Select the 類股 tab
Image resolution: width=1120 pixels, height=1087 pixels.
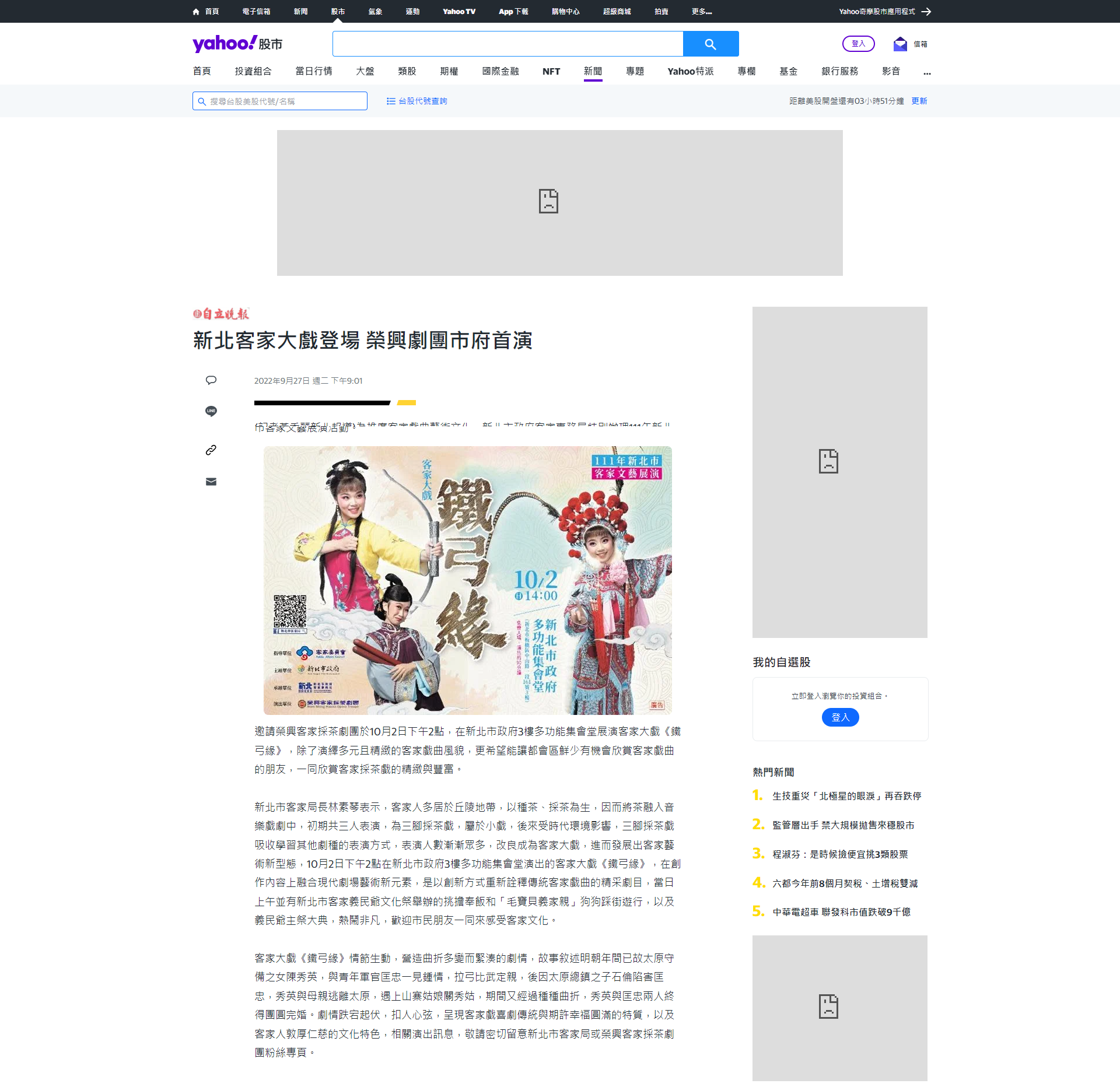pos(407,71)
